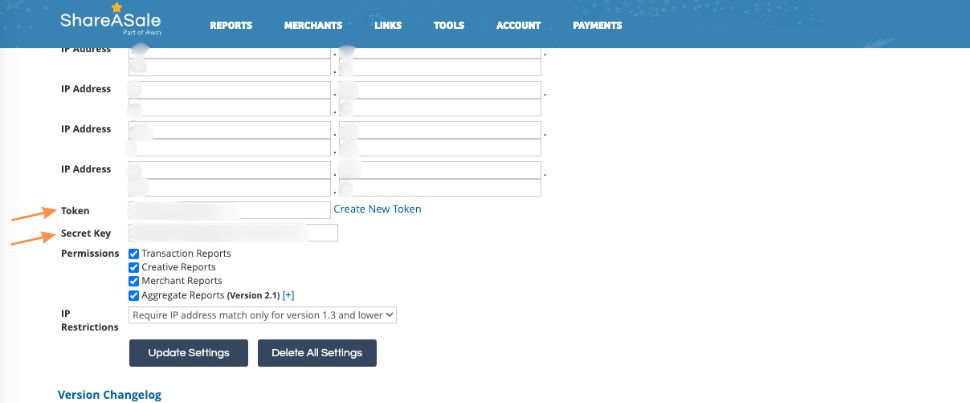Disable Aggregate Reports permission
The image size is (970, 403).
point(134,296)
